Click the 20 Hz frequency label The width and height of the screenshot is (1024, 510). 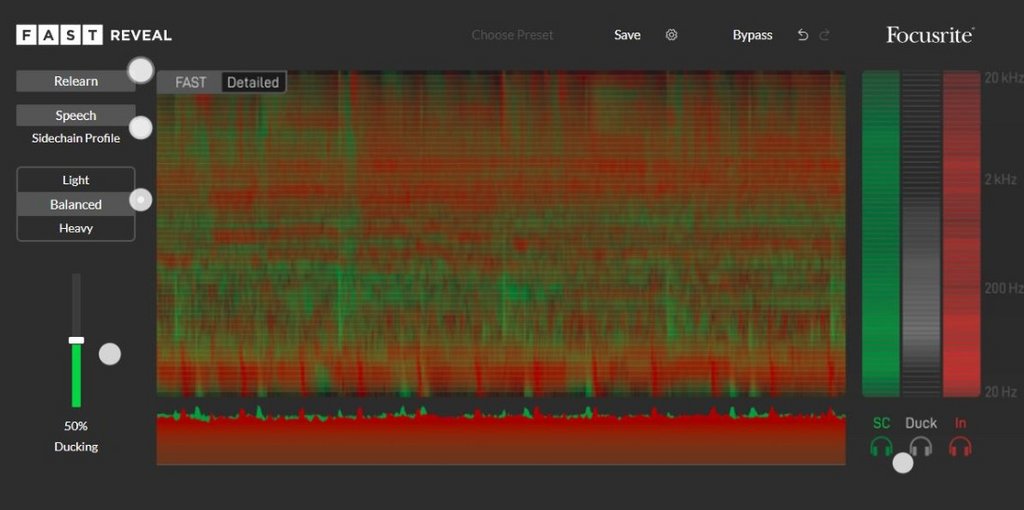(x=1001, y=392)
